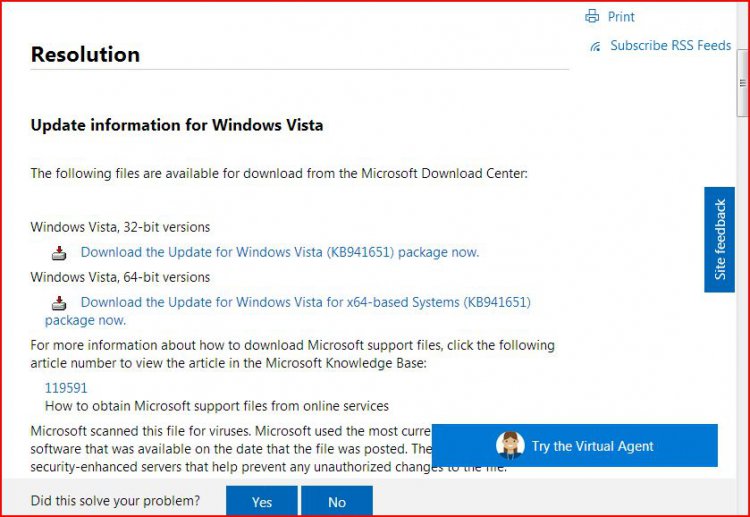Click the Update information for Windows Vista heading
750x517 pixels.
176,125
